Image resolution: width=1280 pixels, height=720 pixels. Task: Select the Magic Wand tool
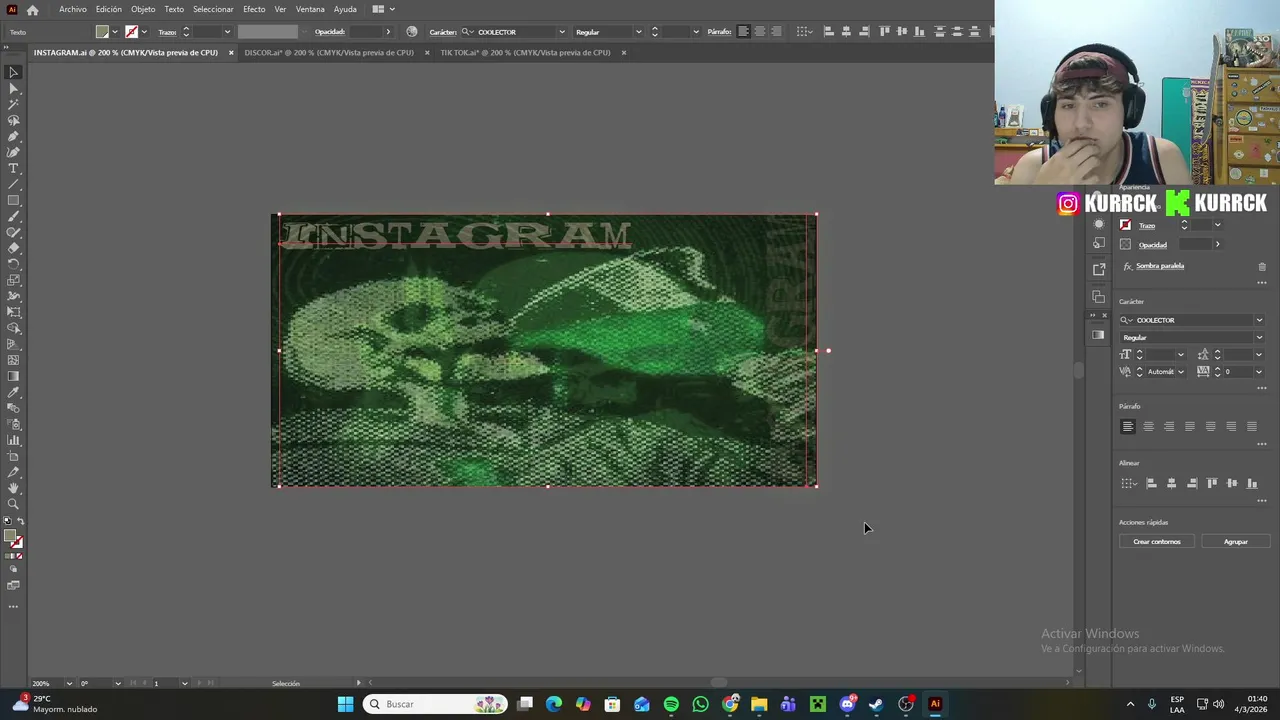pyautogui.click(x=14, y=104)
